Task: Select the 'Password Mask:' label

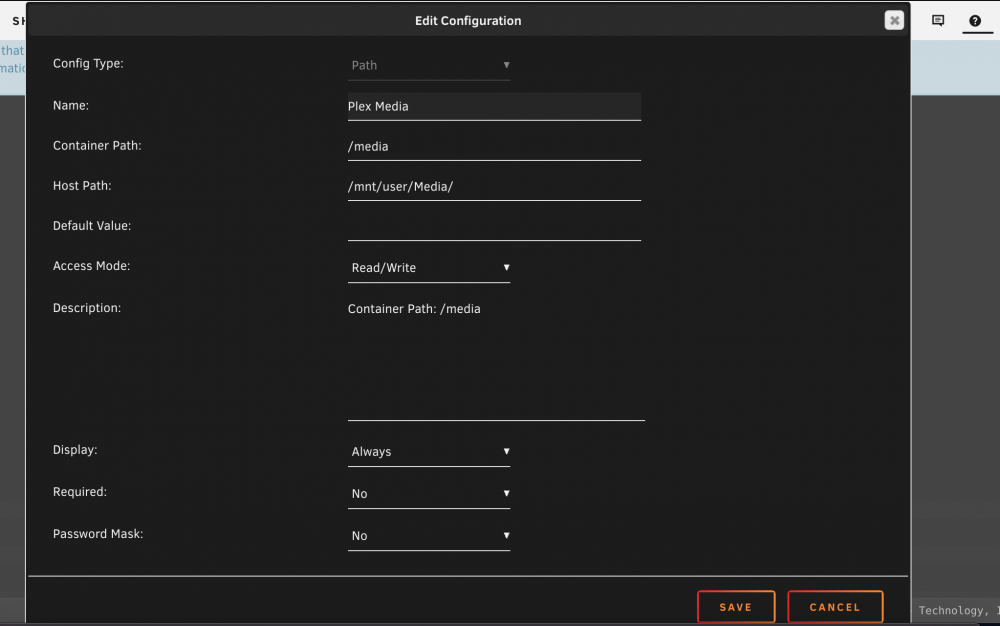Action: (98, 534)
